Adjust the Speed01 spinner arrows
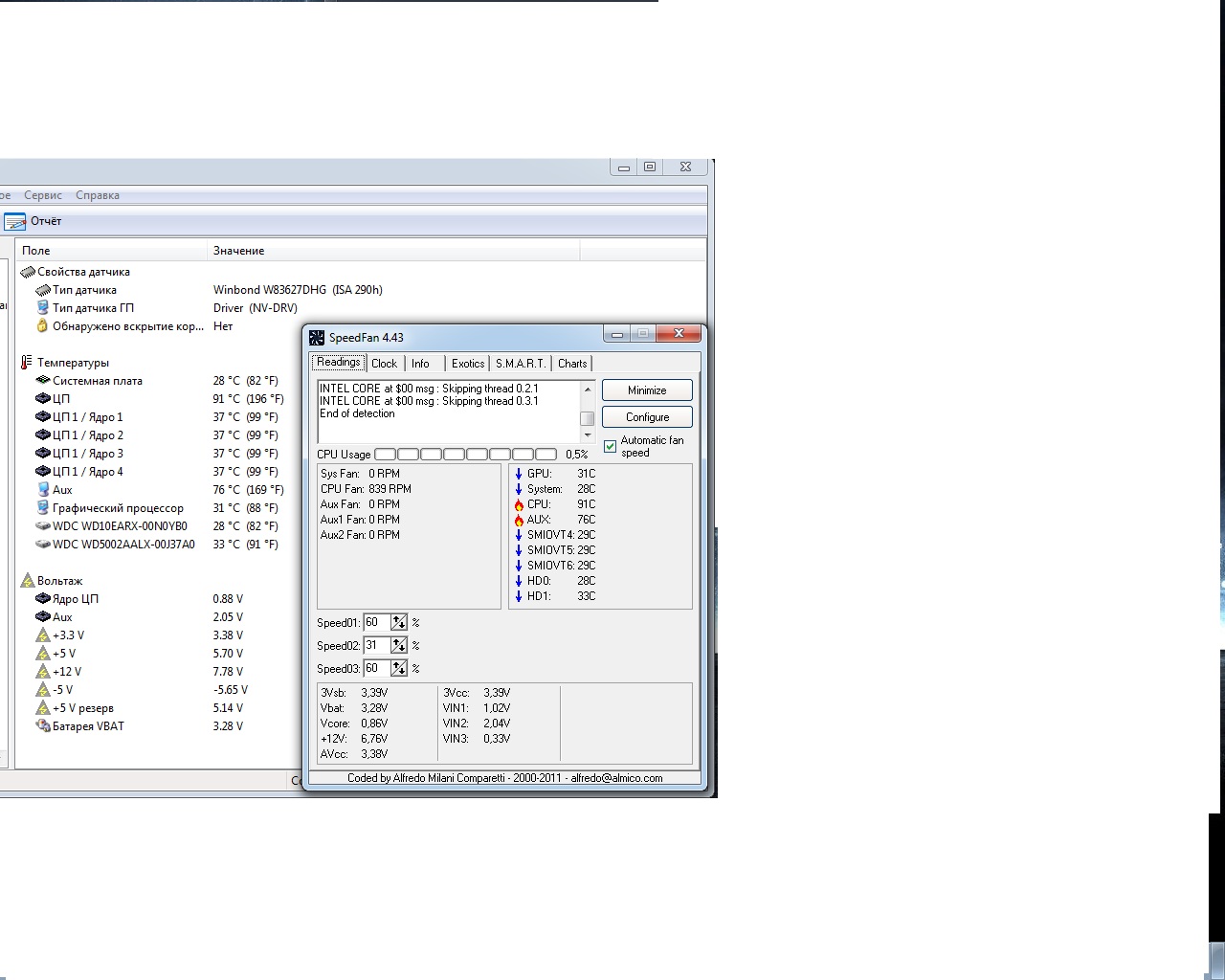The image size is (1225, 980). pyautogui.click(x=399, y=623)
